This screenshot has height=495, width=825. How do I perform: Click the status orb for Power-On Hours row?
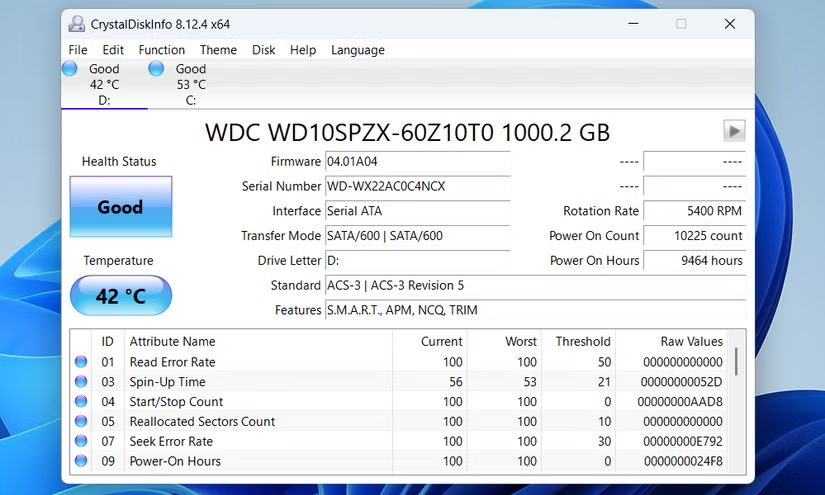pyautogui.click(x=81, y=461)
